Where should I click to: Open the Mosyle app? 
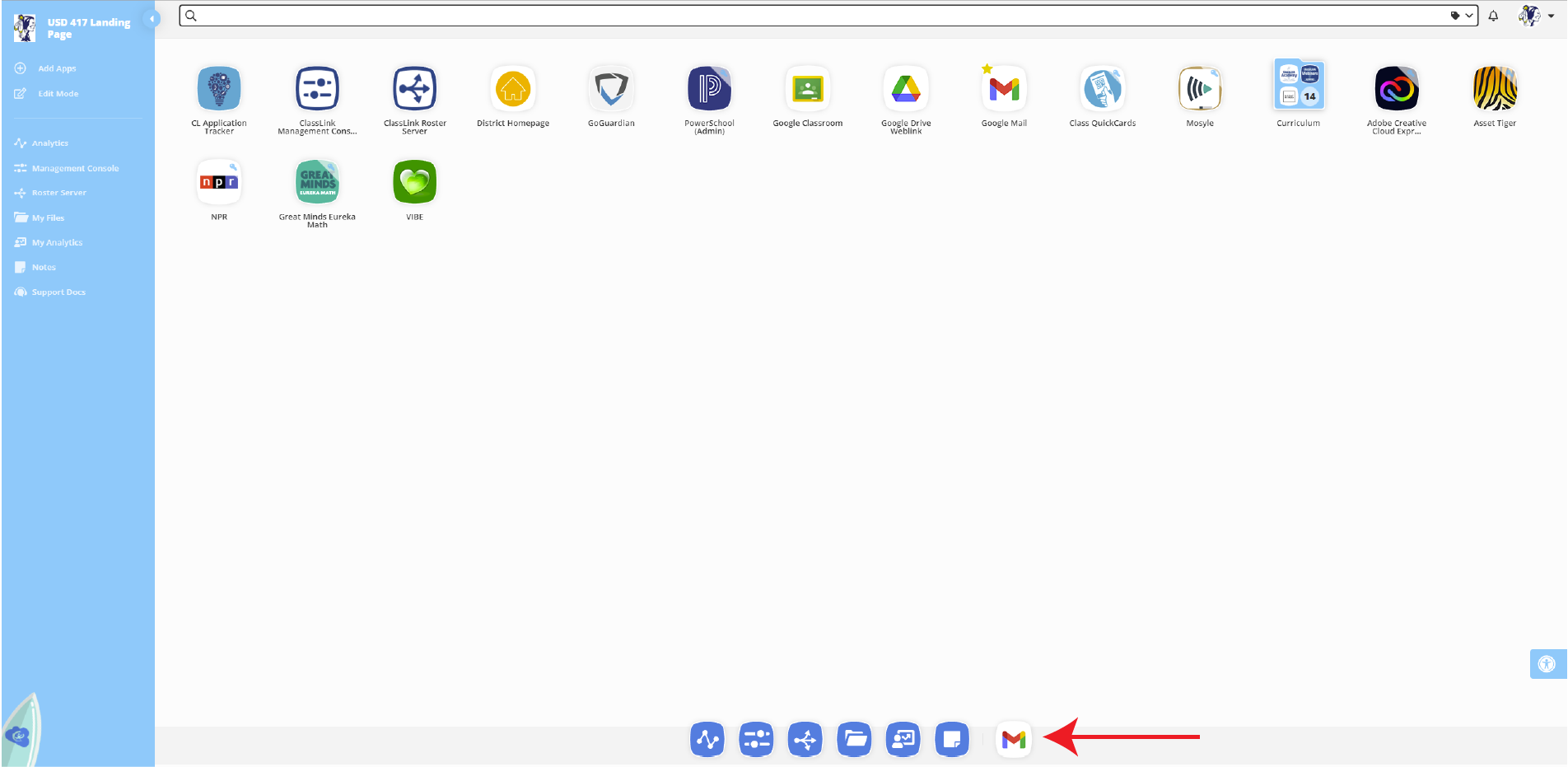(x=1200, y=89)
